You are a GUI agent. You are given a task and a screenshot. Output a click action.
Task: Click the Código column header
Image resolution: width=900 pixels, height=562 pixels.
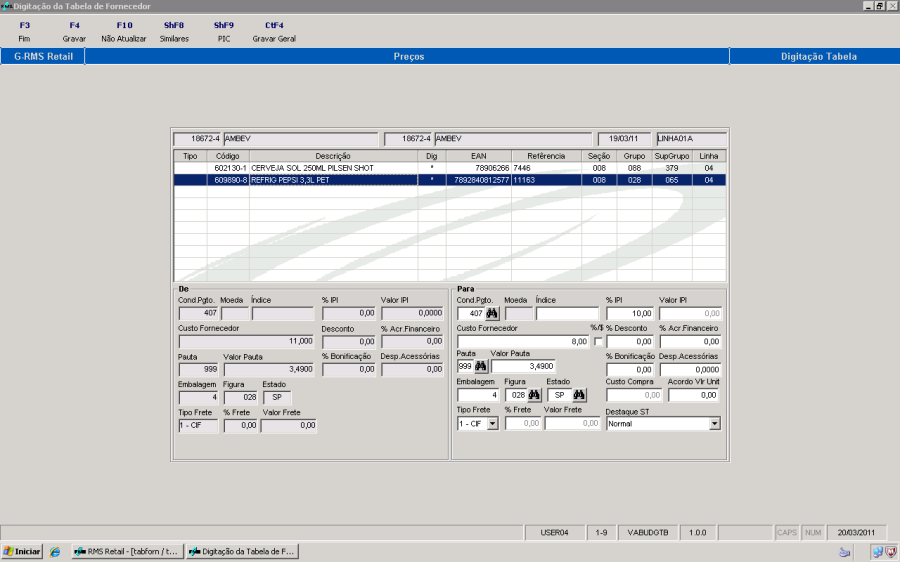(x=228, y=156)
